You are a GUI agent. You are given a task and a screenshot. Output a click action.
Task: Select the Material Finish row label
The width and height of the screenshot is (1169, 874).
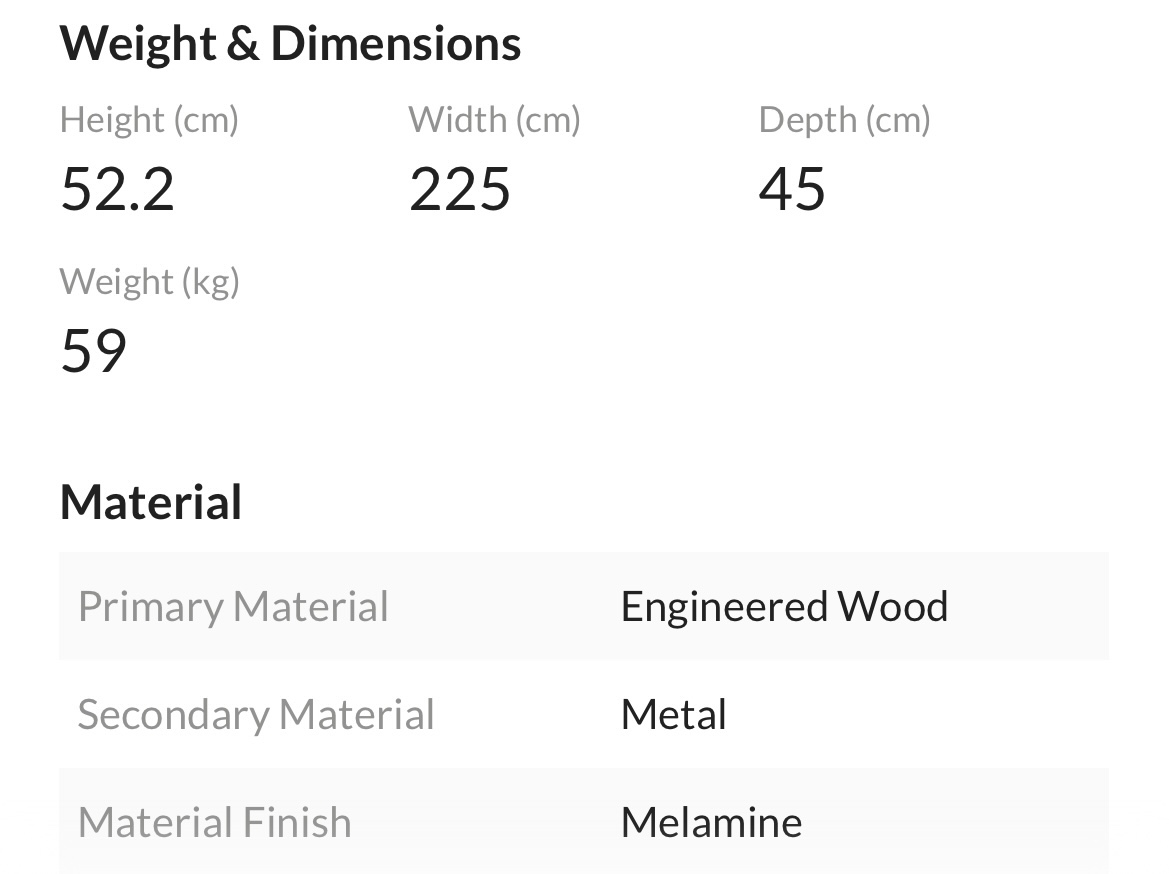[215, 823]
